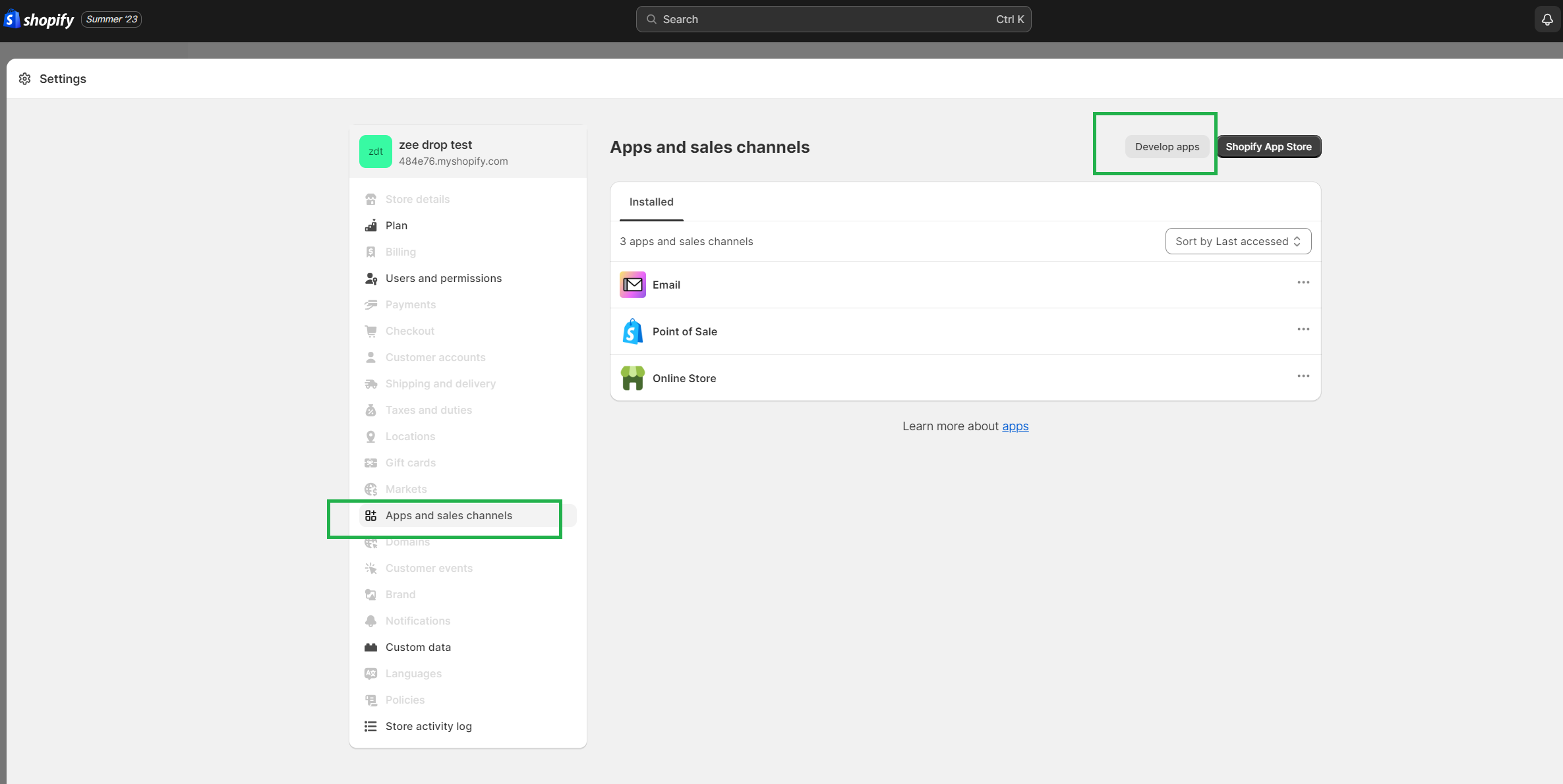The width and height of the screenshot is (1563, 784).
Task: Click the Shipping and delivery truck icon
Action: (x=371, y=384)
